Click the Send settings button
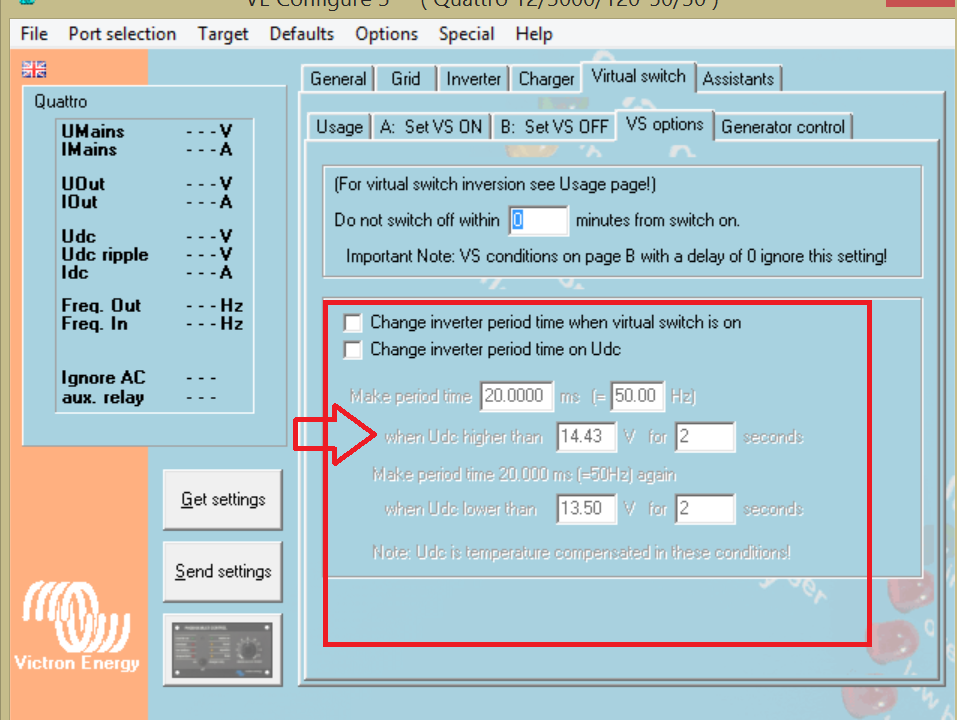957x720 pixels. click(x=223, y=572)
